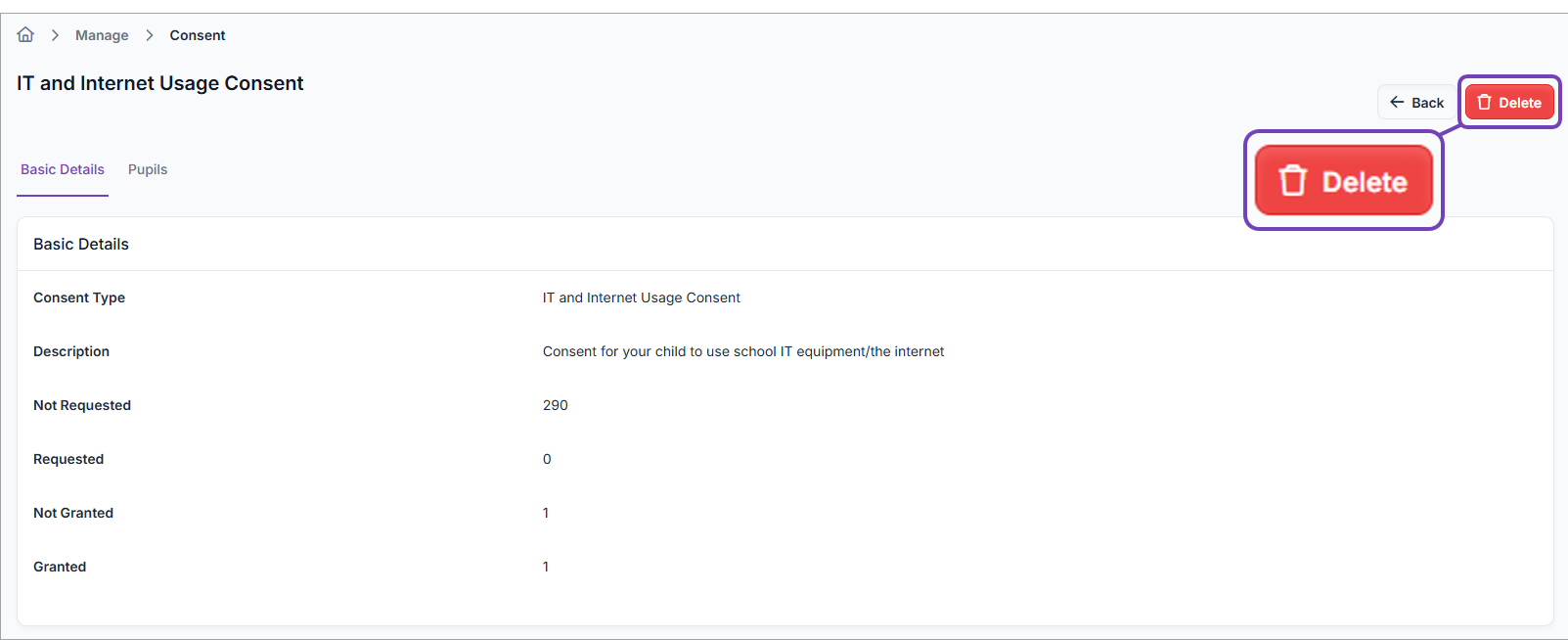Click the chevron between Manage and Consent
Screen dimensions: 1568x640
(x=150, y=35)
